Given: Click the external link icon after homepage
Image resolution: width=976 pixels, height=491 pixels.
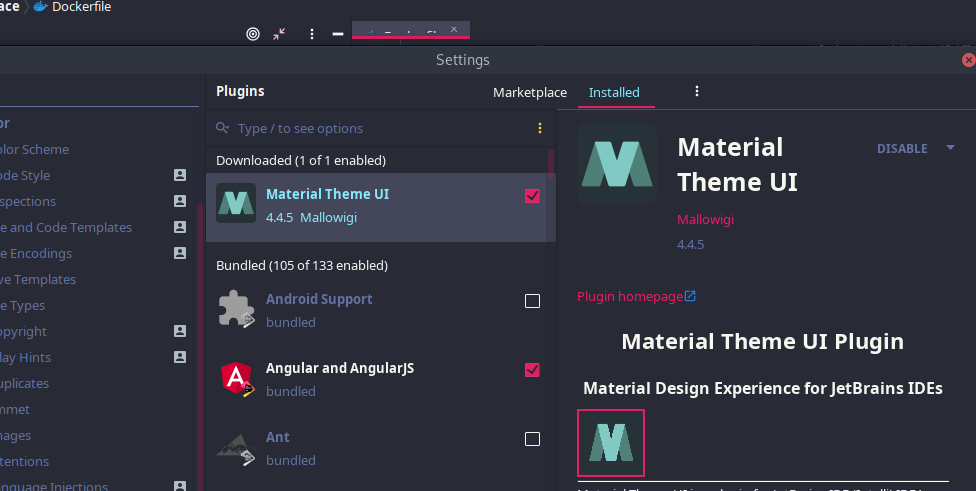Looking at the screenshot, I should [x=690, y=296].
